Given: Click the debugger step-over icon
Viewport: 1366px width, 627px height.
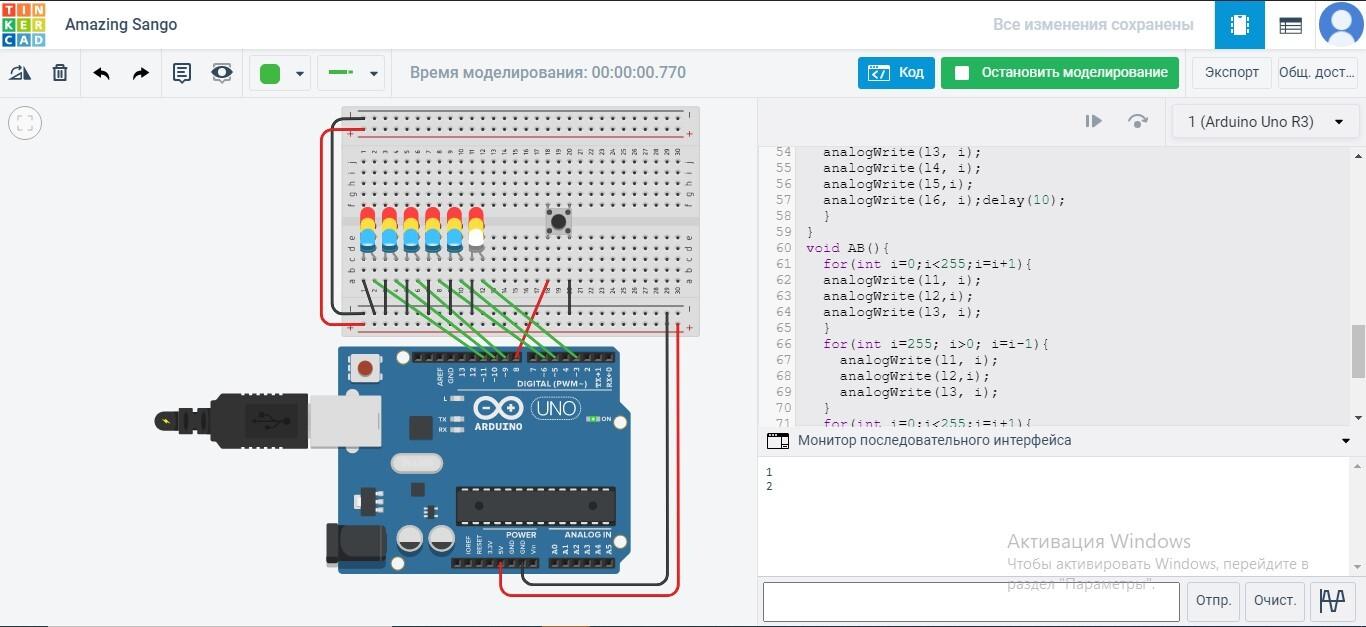Looking at the screenshot, I should 1138,121.
